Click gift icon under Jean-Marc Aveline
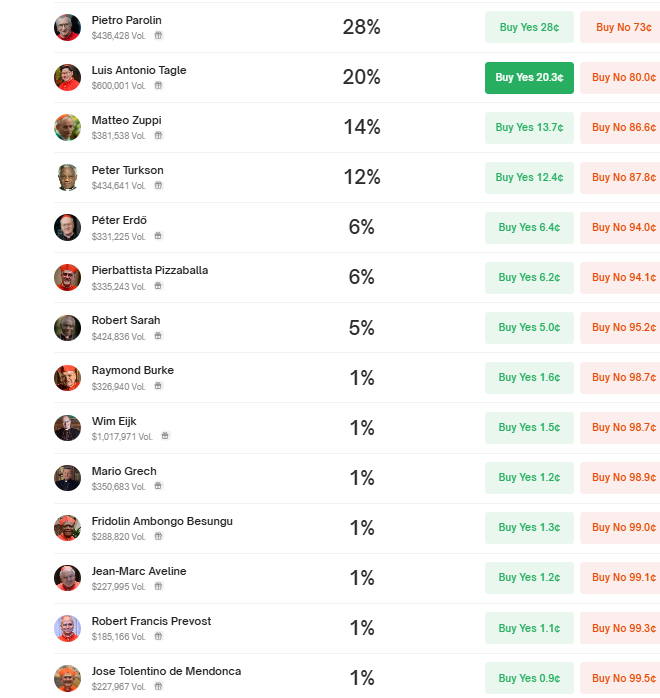This screenshot has height=698, width=660. tap(158, 586)
